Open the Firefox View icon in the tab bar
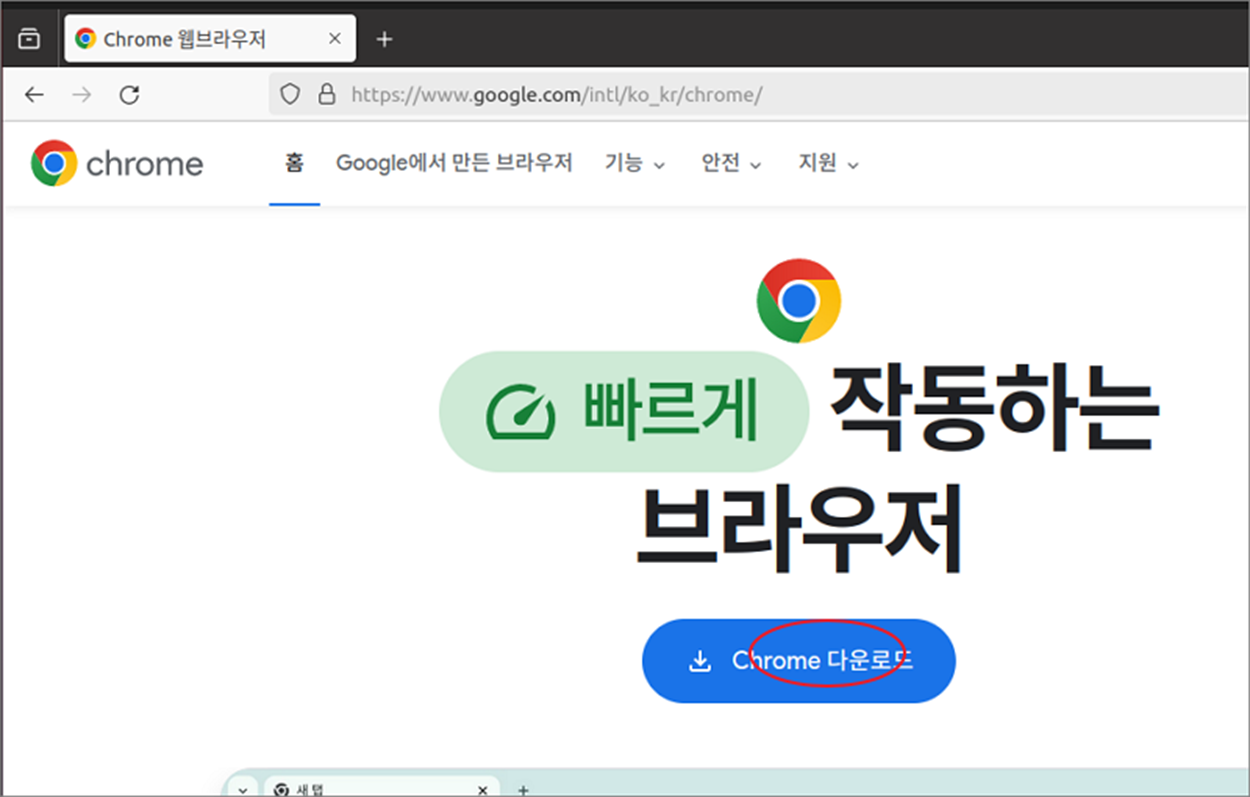This screenshot has width=1250, height=797. point(30,39)
